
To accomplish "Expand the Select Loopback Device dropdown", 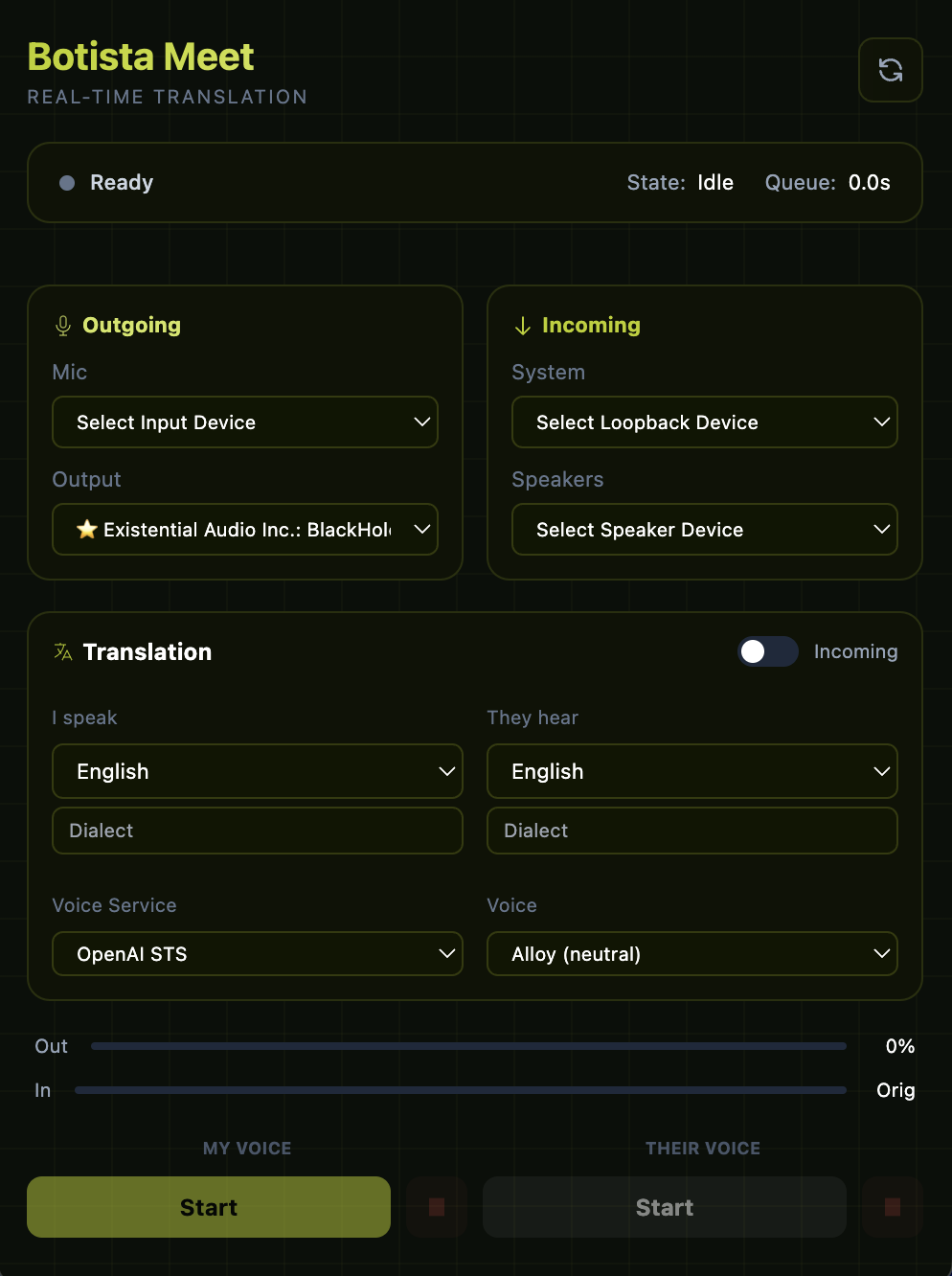I will pos(704,422).
